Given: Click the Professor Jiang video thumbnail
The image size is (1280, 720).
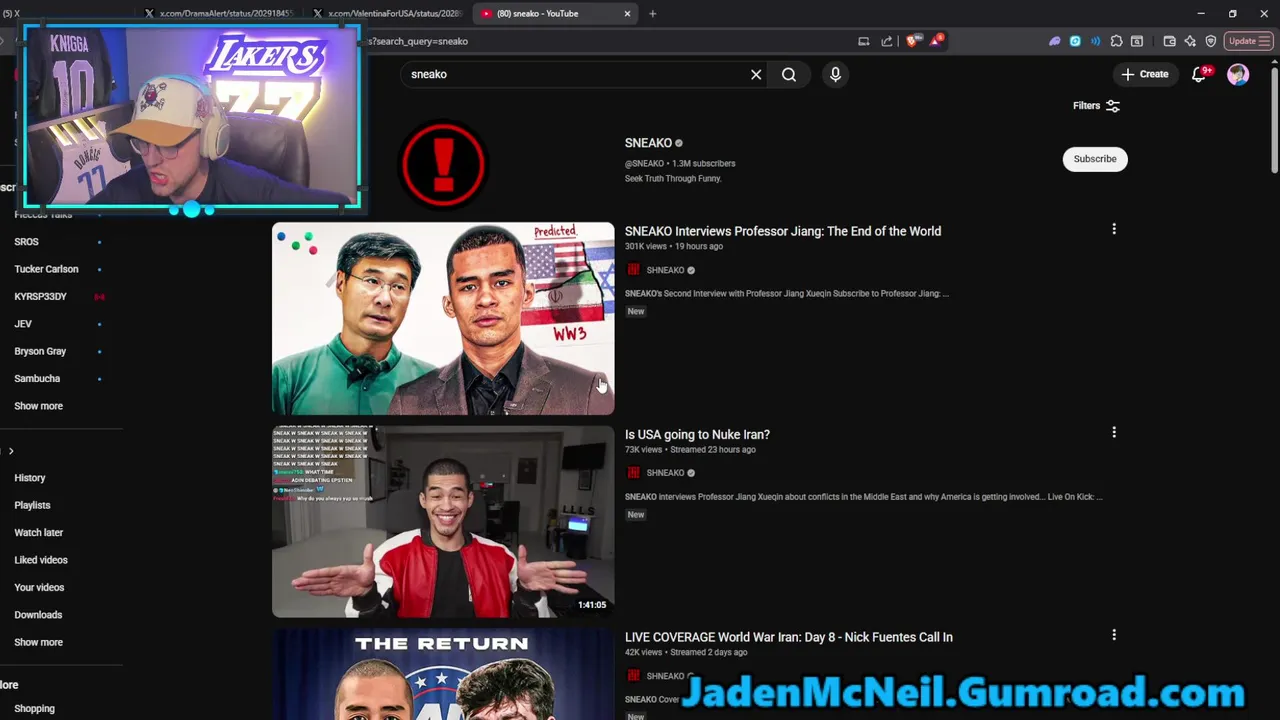Looking at the screenshot, I should point(443,318).
